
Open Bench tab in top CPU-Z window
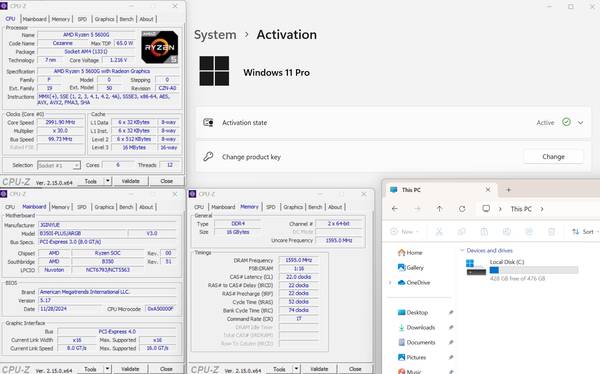pyautogui.click(x=127, y=19)
